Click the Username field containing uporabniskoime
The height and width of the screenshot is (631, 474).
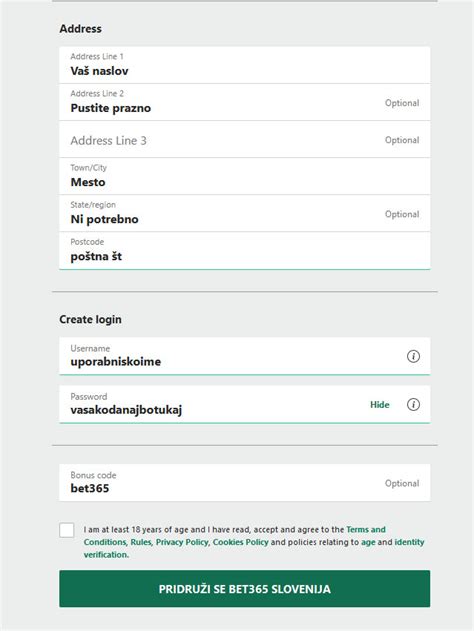click(245, 356)
